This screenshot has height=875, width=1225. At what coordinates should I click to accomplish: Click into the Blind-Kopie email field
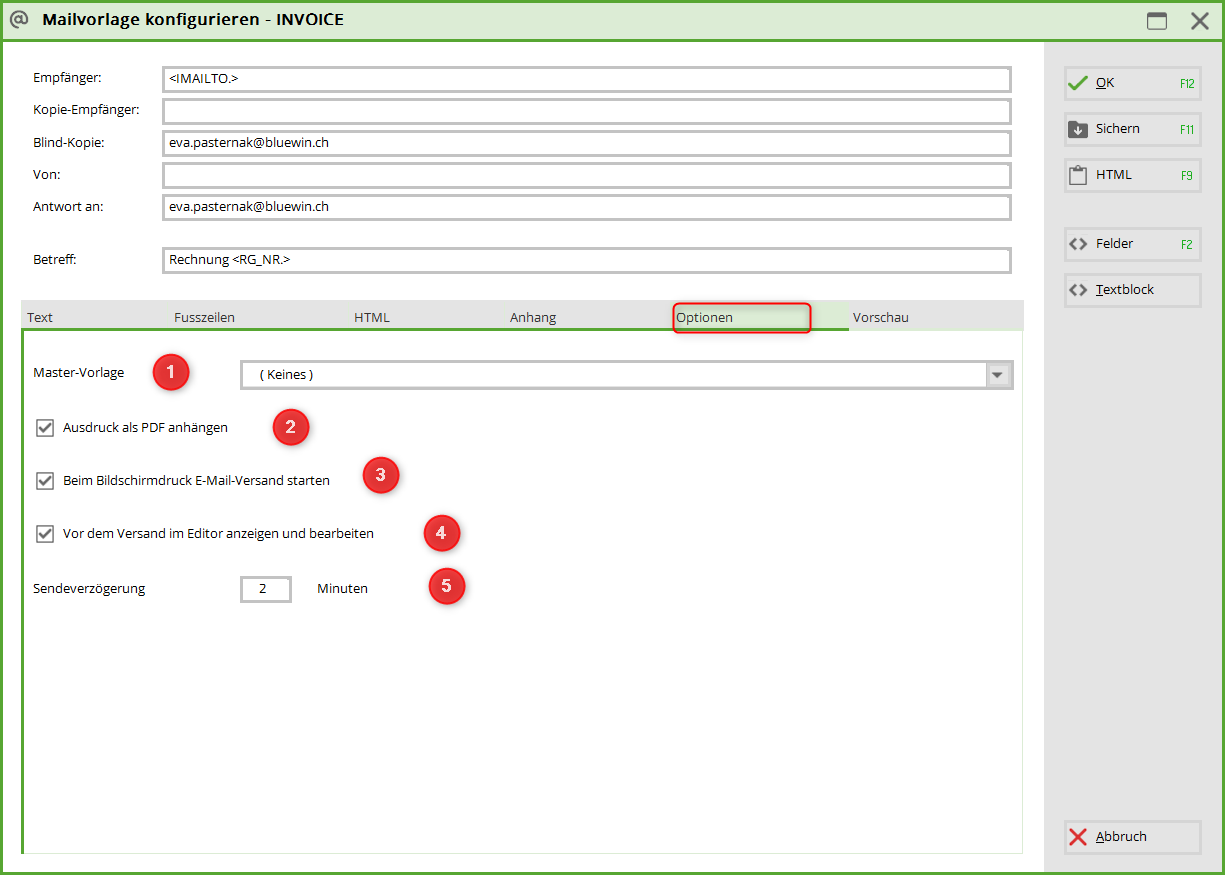(x=586, y=143)
